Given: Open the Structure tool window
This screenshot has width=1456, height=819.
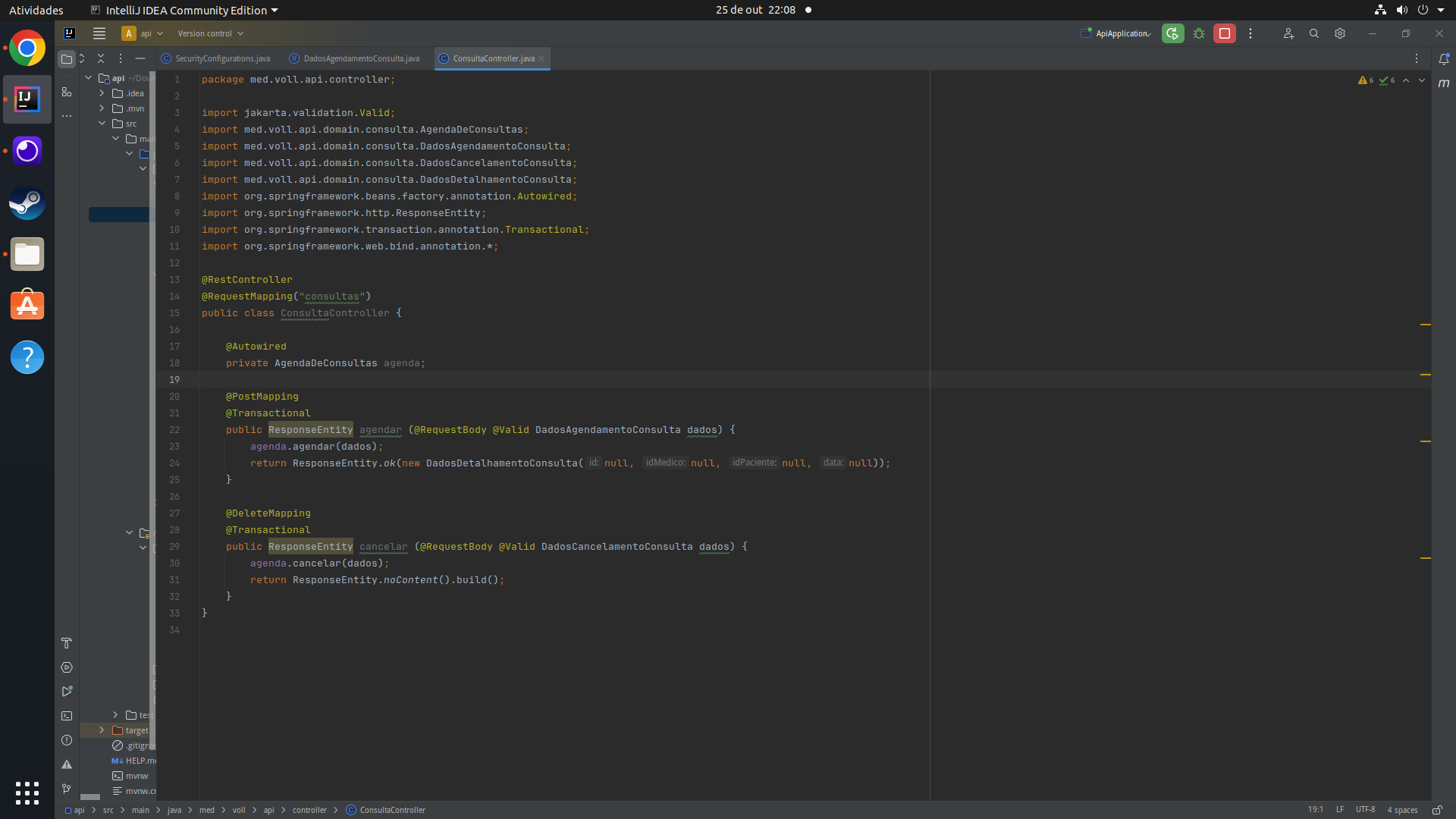Looking at the screenshot, I should click(x=67, y=92).
